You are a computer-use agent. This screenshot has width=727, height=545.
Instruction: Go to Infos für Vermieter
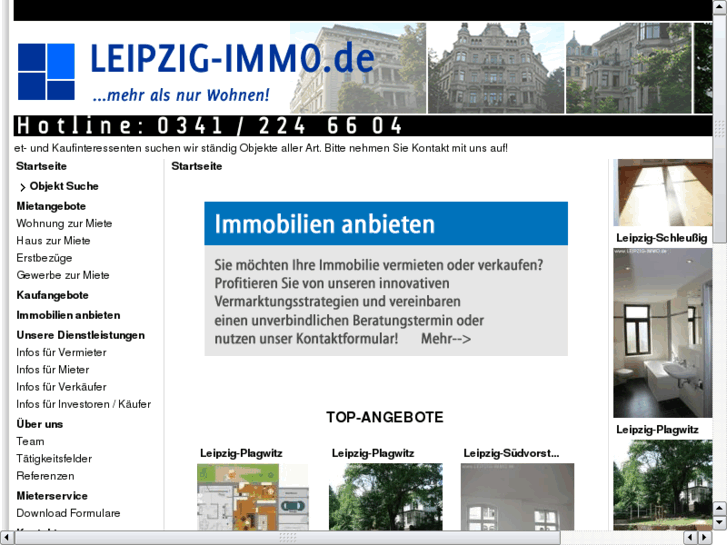click(x=61, y=352)
